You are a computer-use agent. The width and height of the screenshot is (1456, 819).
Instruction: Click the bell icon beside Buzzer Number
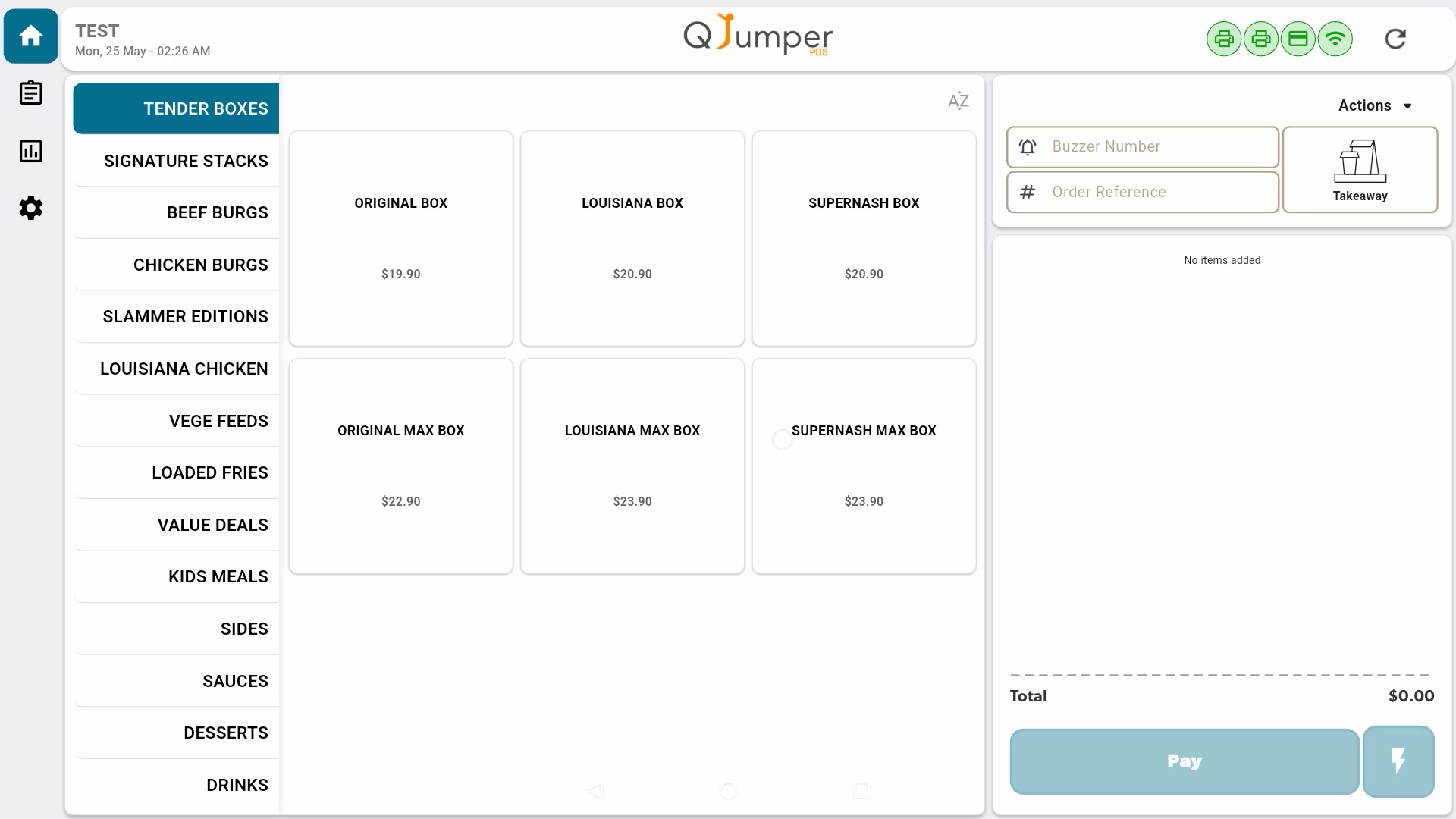(1028, 147)
